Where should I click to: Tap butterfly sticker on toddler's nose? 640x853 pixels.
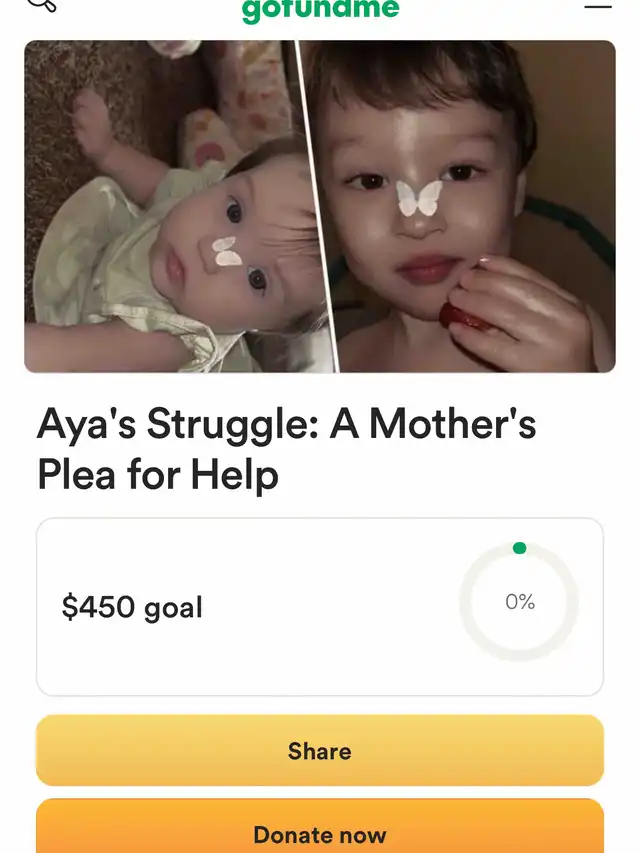tap(419, 198)
